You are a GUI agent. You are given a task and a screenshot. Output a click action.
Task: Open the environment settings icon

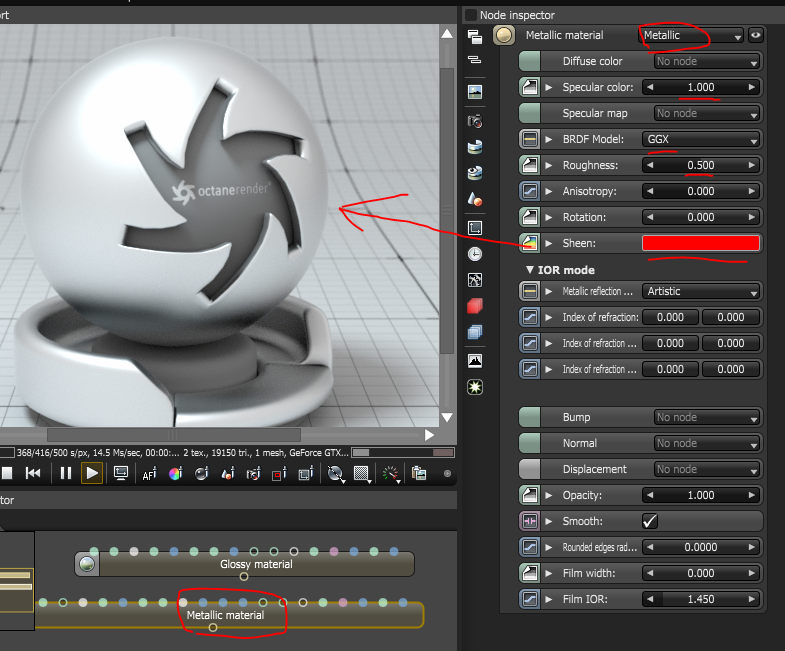(475, 147)
